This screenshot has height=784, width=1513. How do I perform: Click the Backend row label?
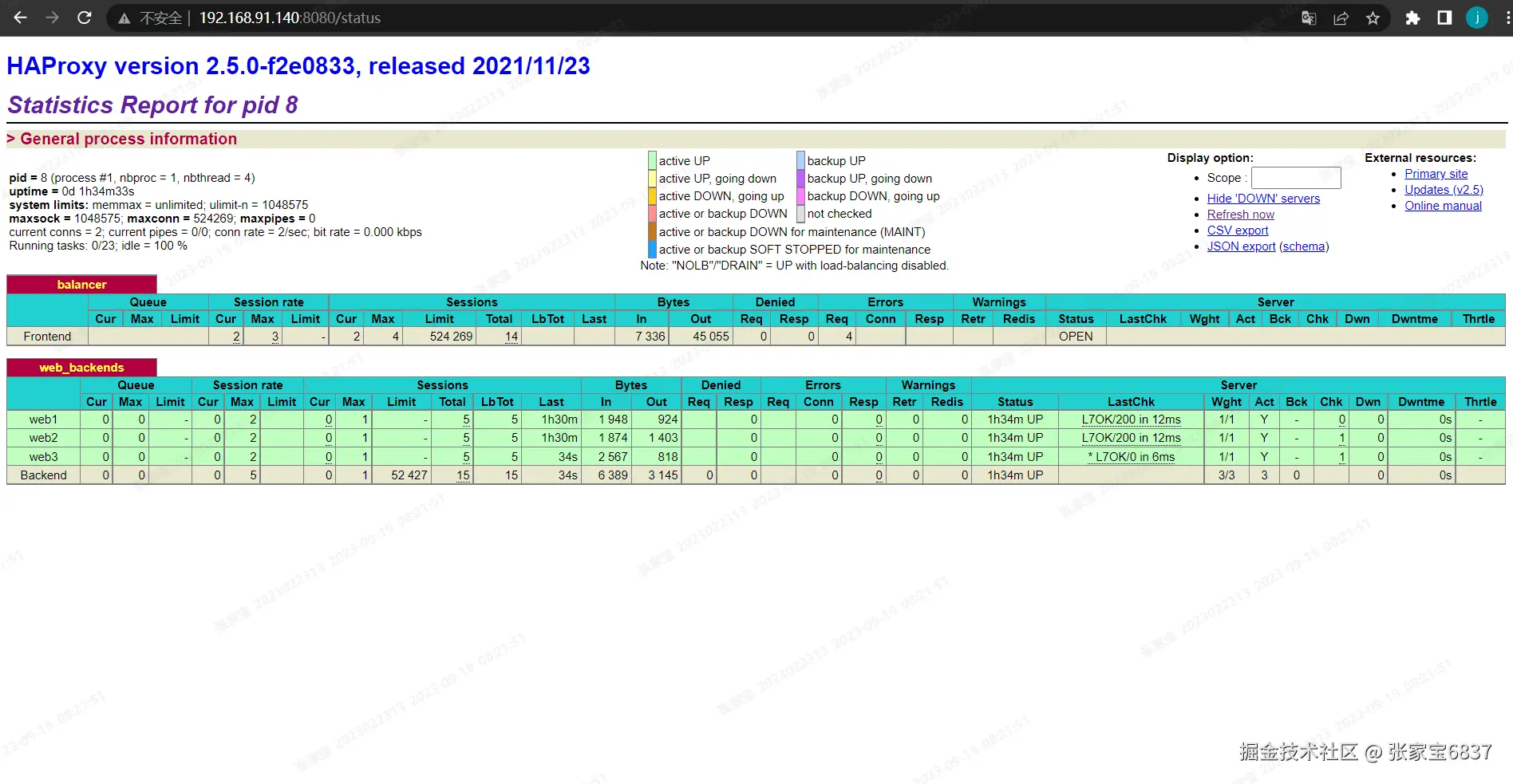pos(44,475)
